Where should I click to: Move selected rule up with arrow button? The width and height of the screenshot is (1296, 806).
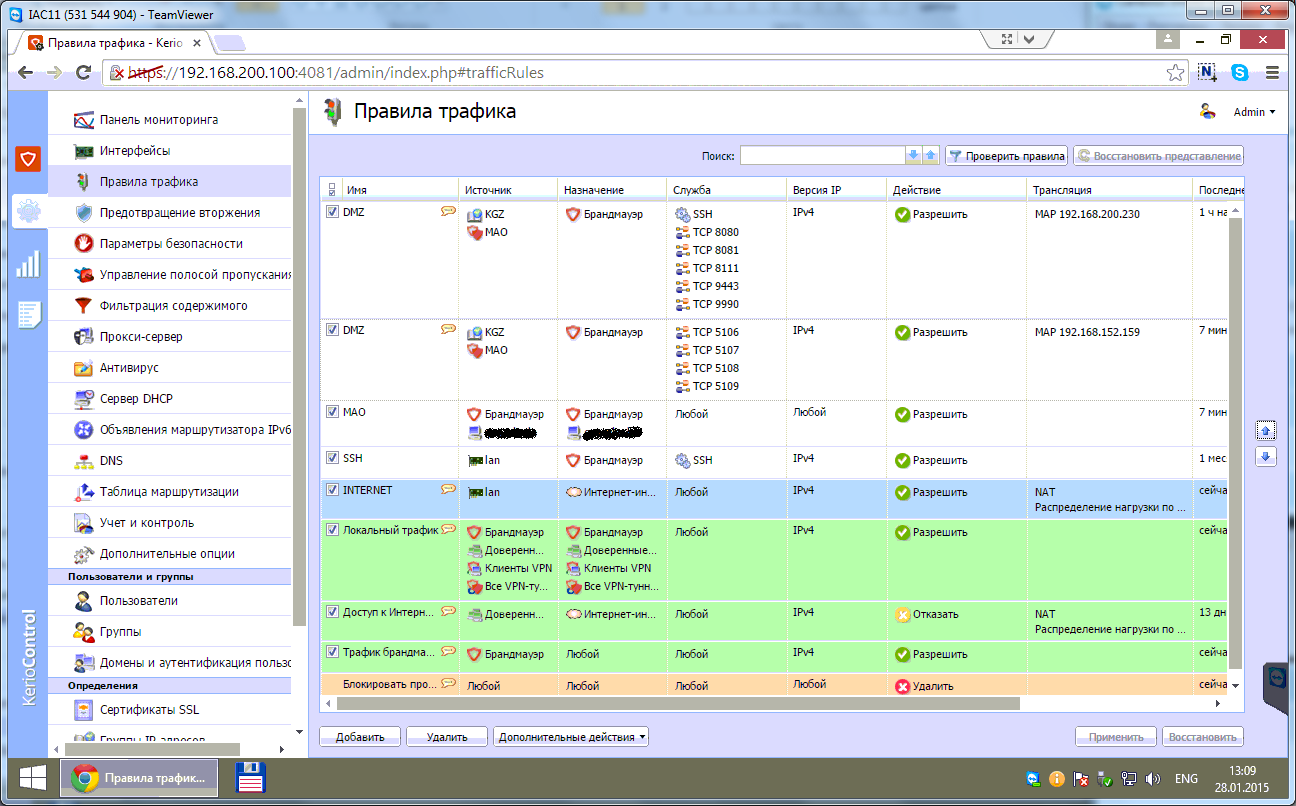tap(1265, 430)
